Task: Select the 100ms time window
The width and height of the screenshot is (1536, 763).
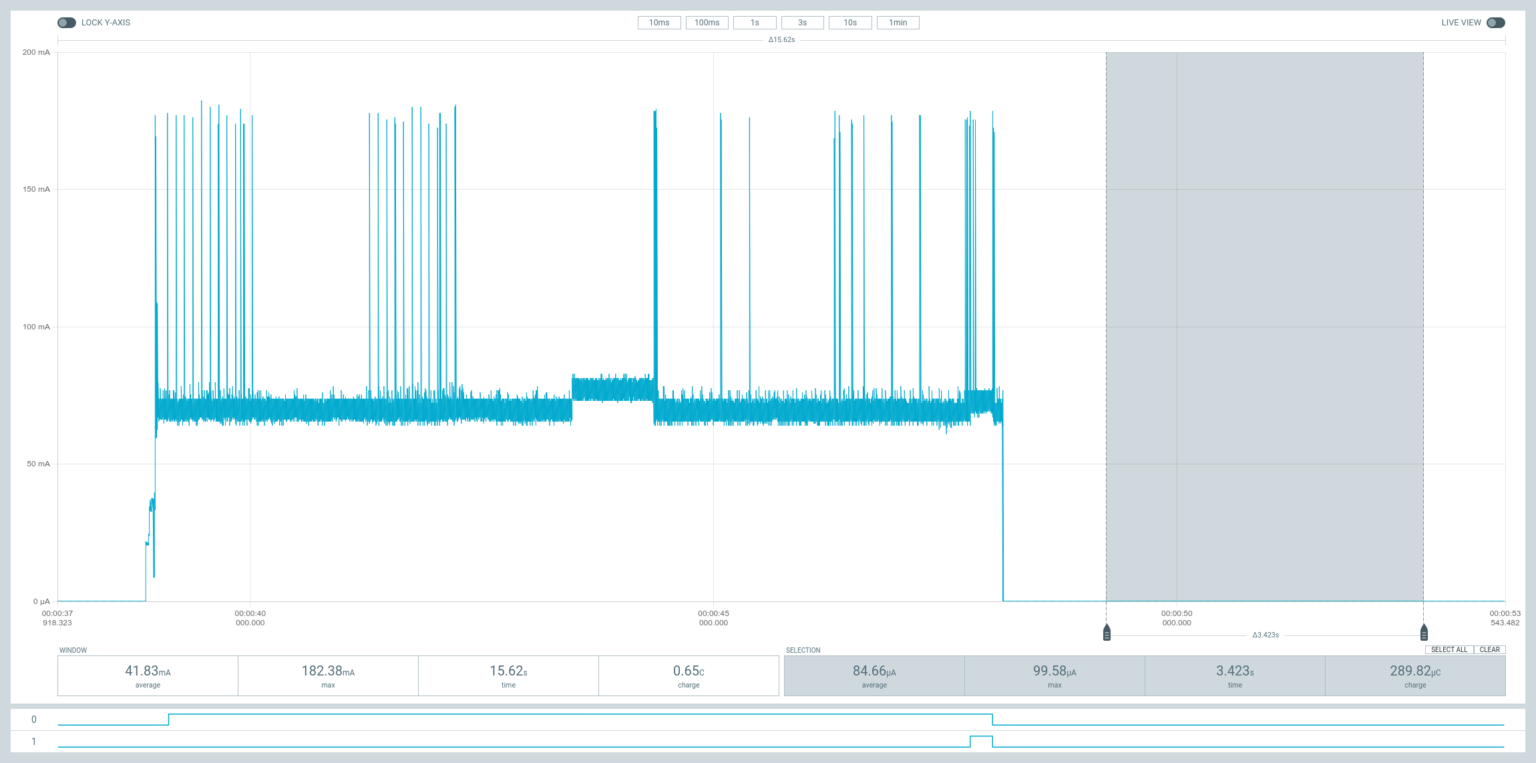Action: click(707, 22)
